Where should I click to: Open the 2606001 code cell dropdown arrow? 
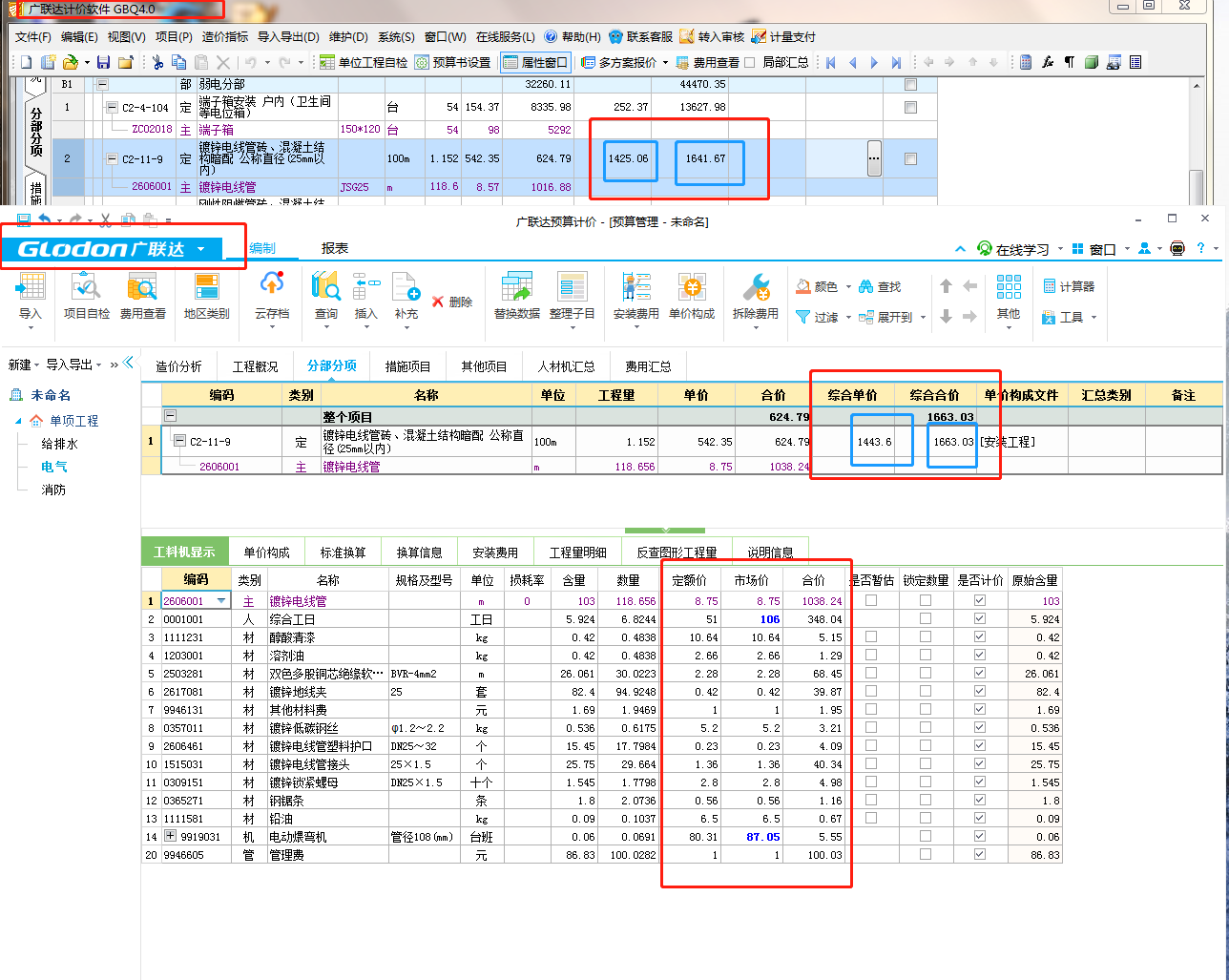click(221, 601)
